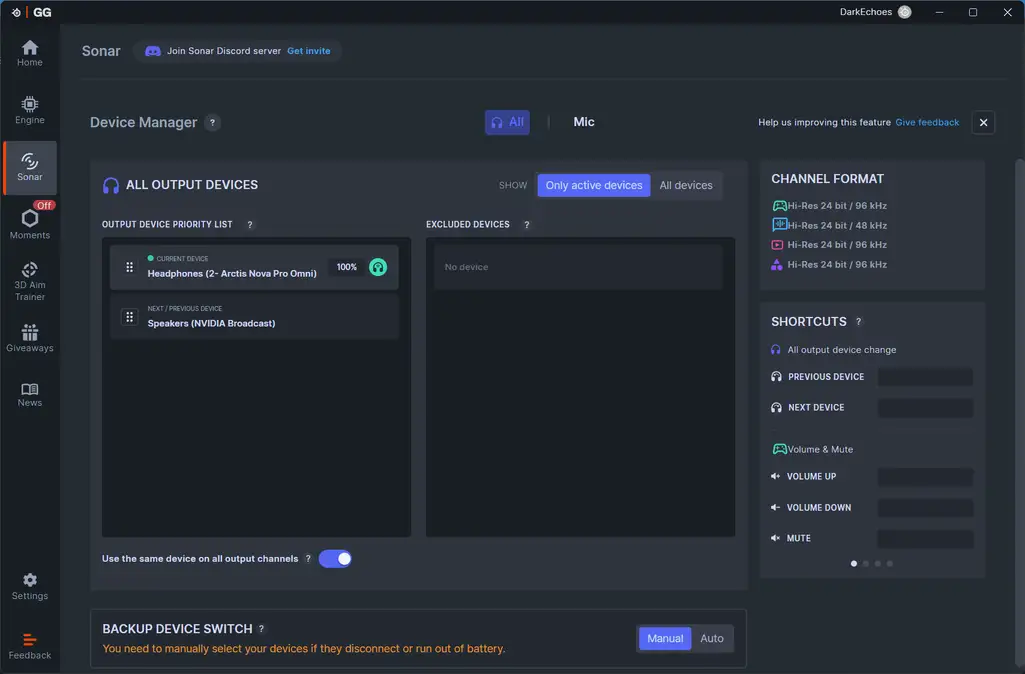Show only active devices
This screenshot has width=1025, height=674.
point(594,186)
